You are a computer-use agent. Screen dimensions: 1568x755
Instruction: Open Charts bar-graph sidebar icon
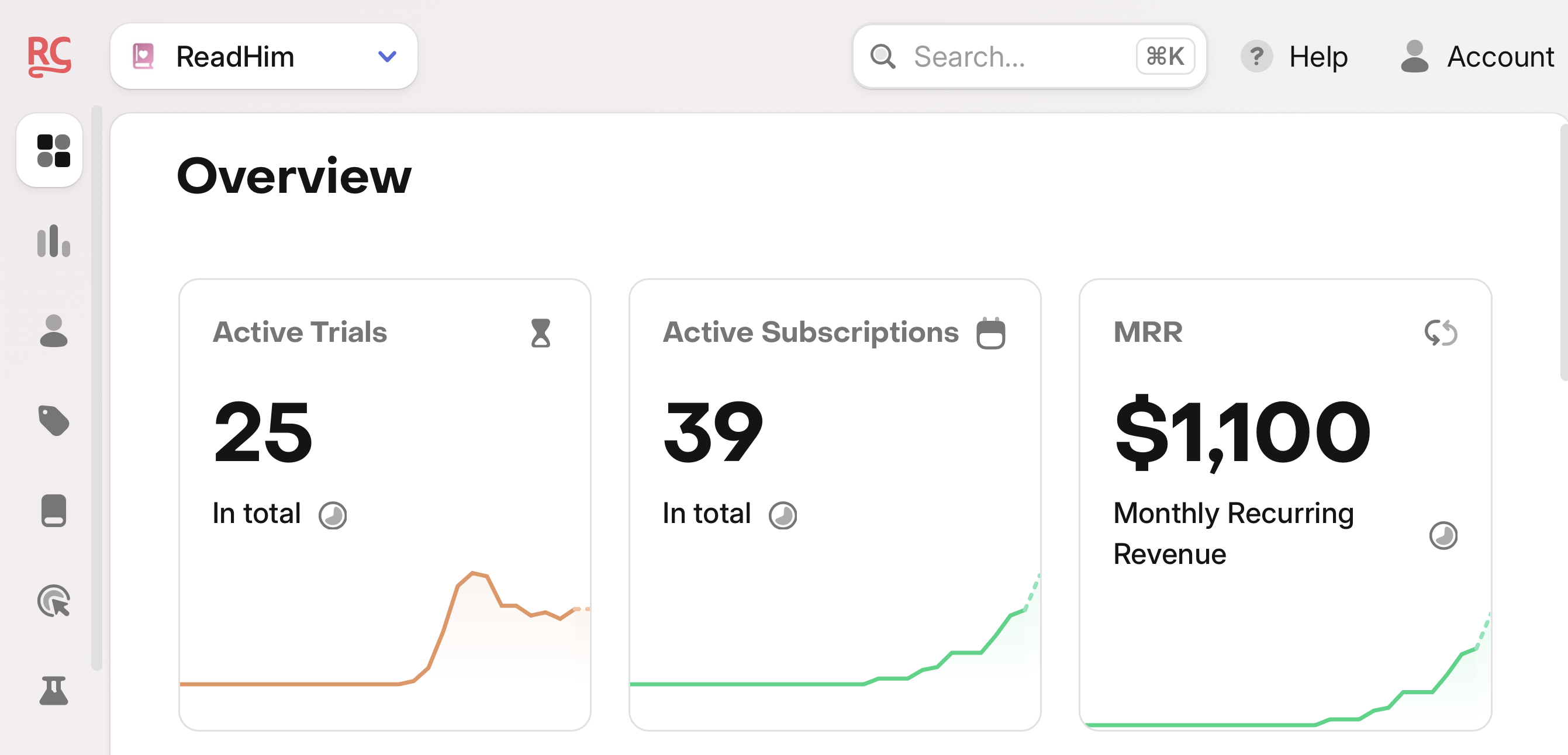tap(54, 241)
